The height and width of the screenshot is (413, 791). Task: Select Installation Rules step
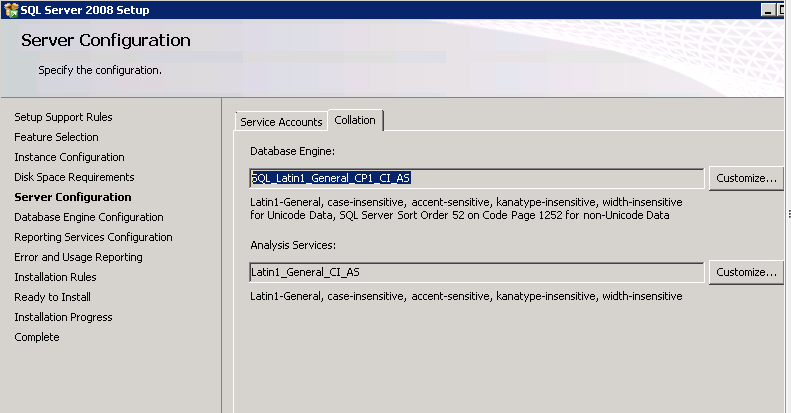55,277
